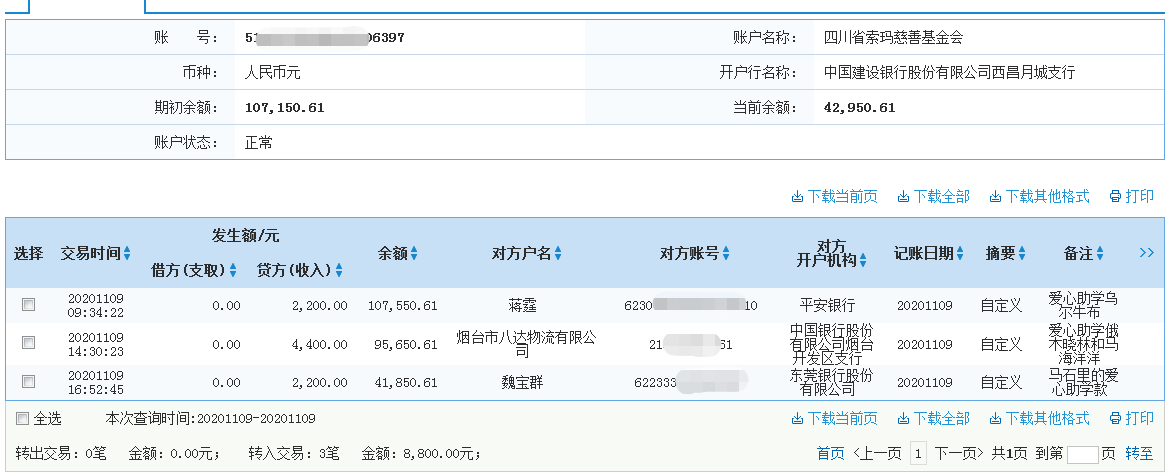Click the transaction time 20201109 09:34:22
Viewport: 1172px width, 474px height.
(96, 305)
